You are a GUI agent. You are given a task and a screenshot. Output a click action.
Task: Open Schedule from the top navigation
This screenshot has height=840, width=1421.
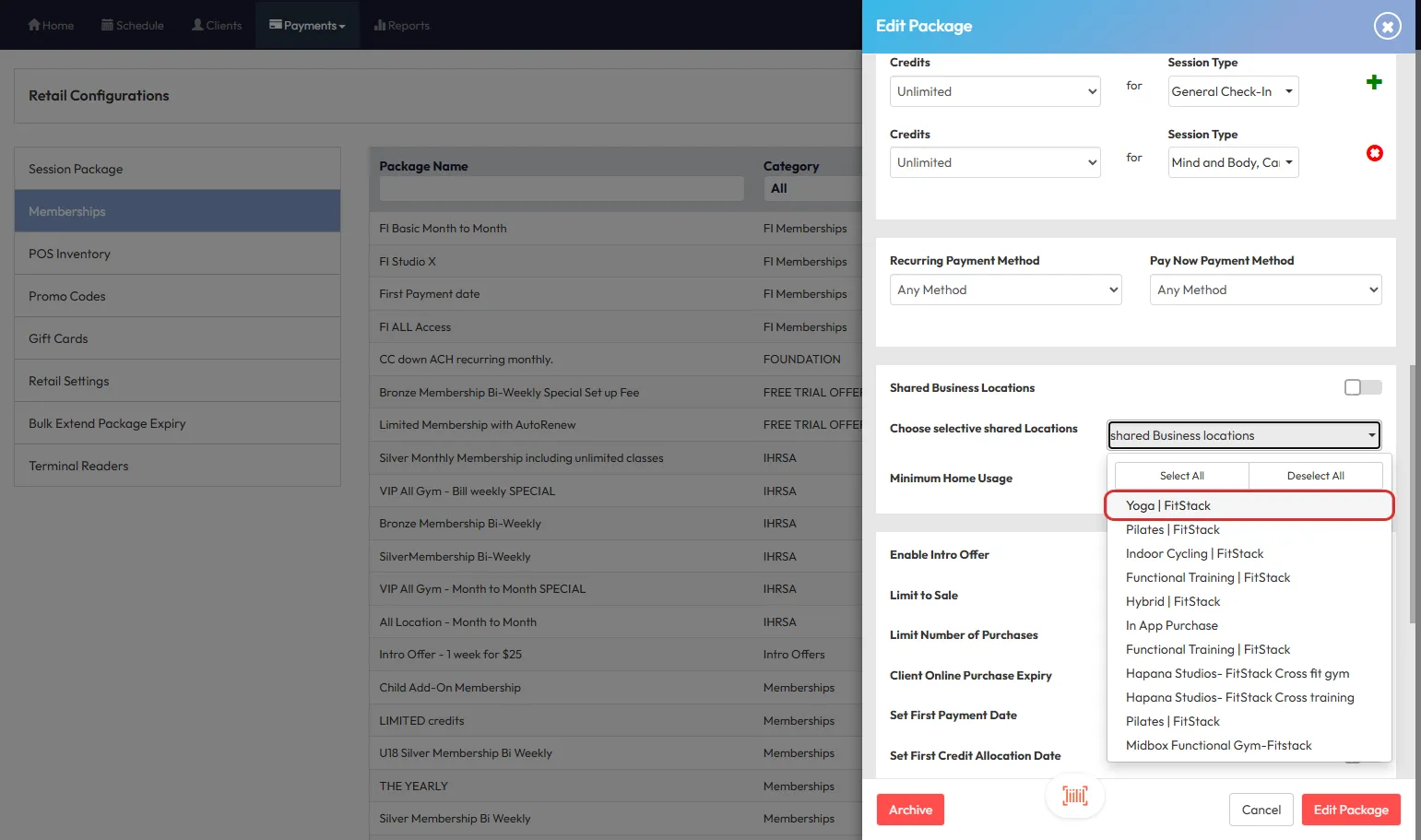pos(132,25)
